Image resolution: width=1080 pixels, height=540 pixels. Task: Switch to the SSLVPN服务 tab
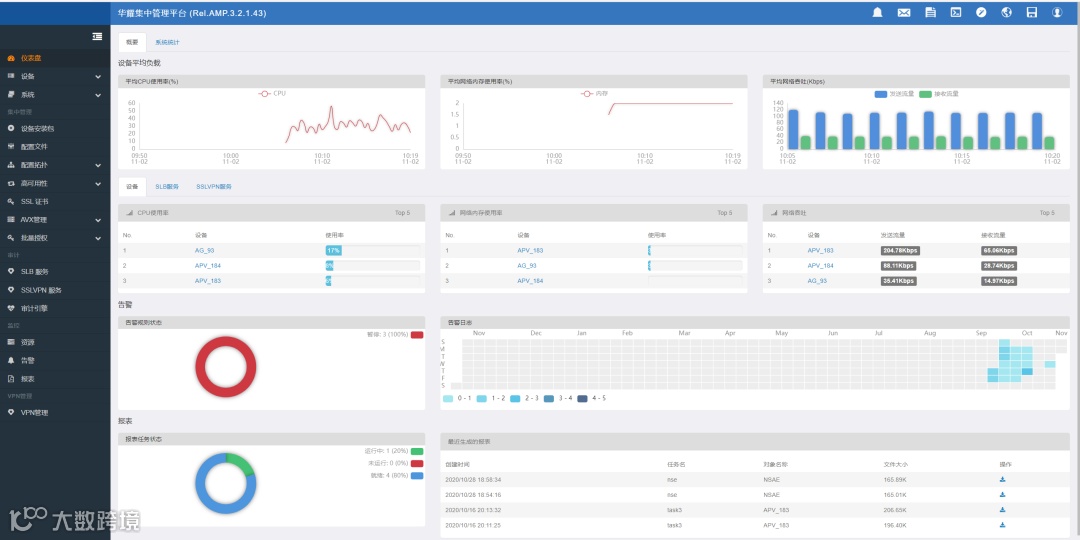click(214, 187)
